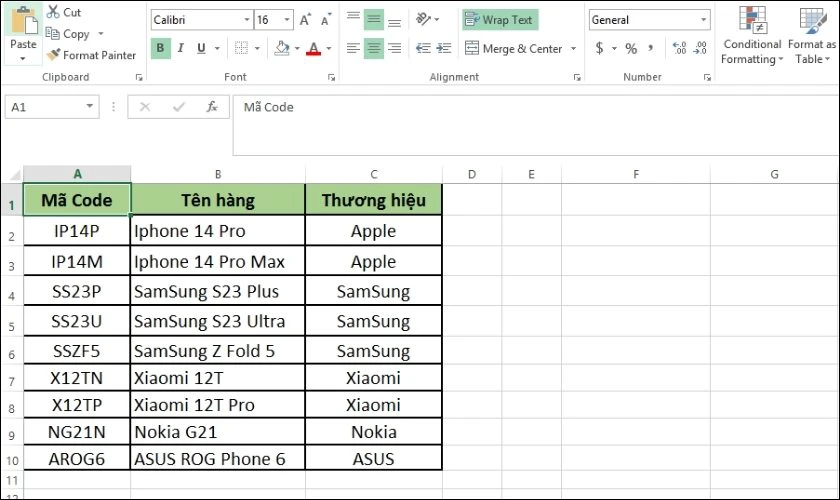
Task: Open Font dialog launcher
Action: tap(332, 78)
